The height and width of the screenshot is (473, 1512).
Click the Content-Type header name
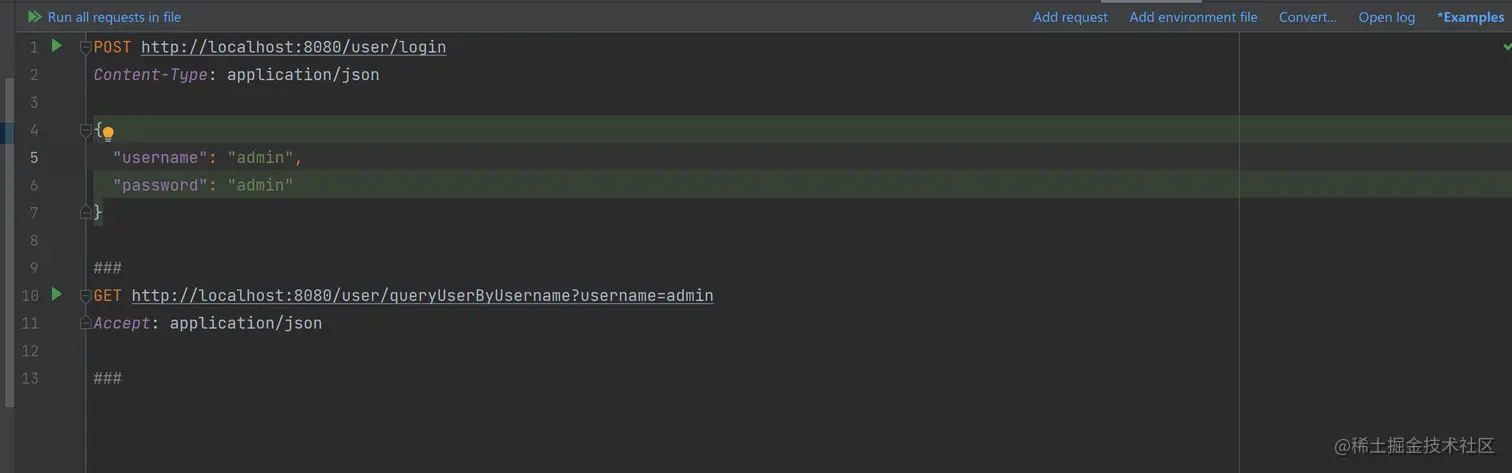tap(150, 75)
